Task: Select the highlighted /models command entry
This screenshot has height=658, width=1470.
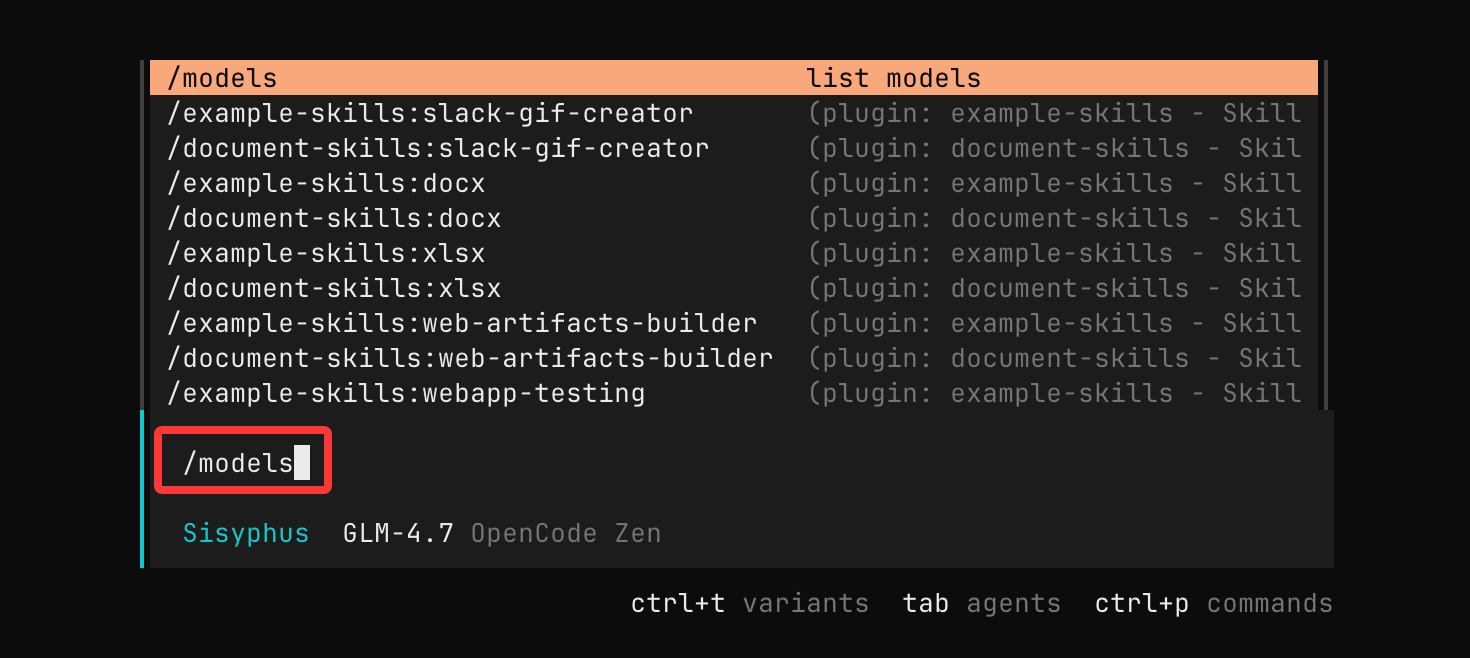Action: click(222, 78)
